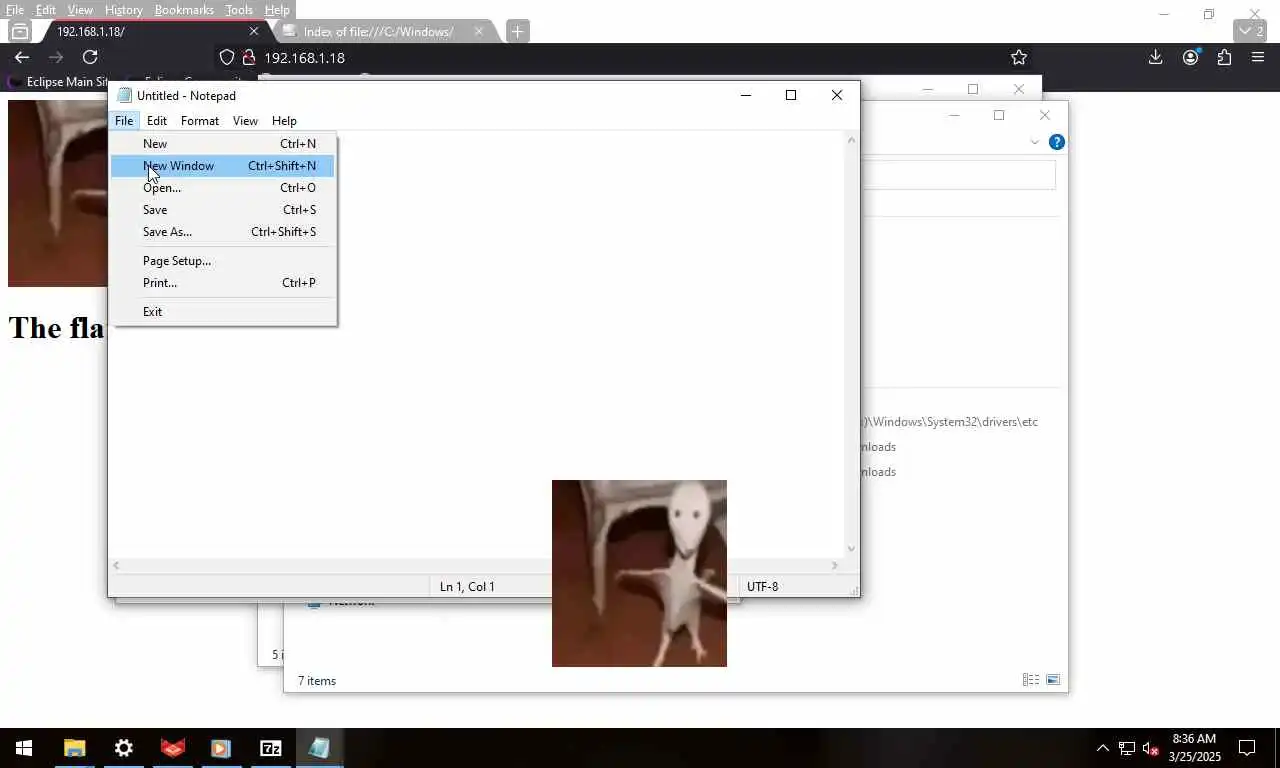This screenshot has width=1280, height=768.
Task: Open the notification center icon
Action: 1247,748
